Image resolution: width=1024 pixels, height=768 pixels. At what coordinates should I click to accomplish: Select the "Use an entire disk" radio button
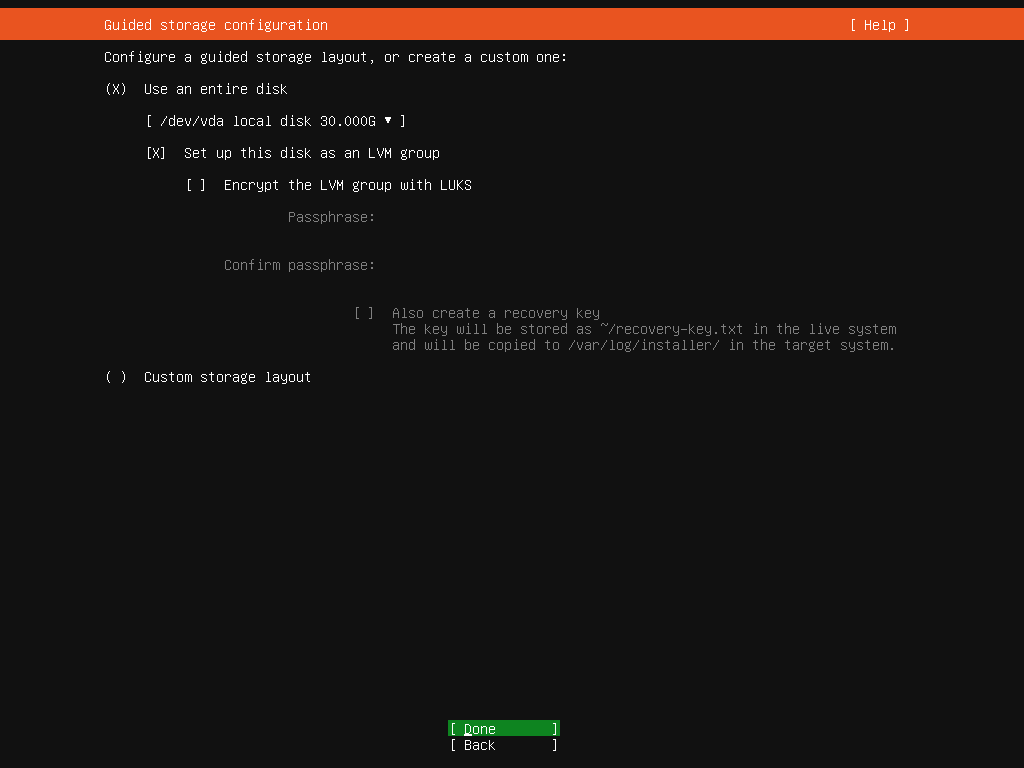coord(116,89)
